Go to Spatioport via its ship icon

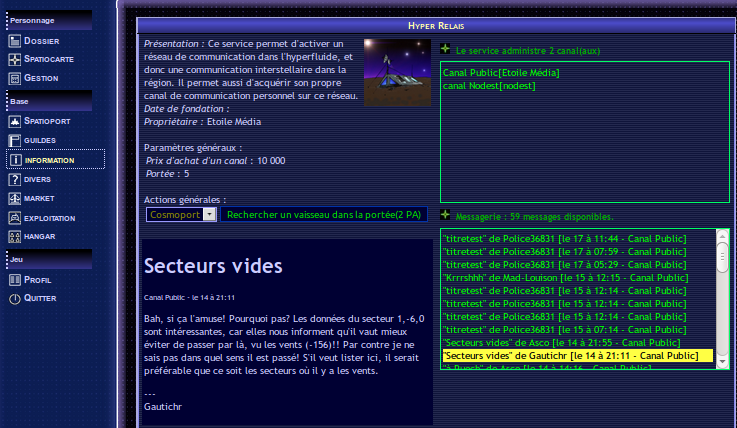click(15, 121)
